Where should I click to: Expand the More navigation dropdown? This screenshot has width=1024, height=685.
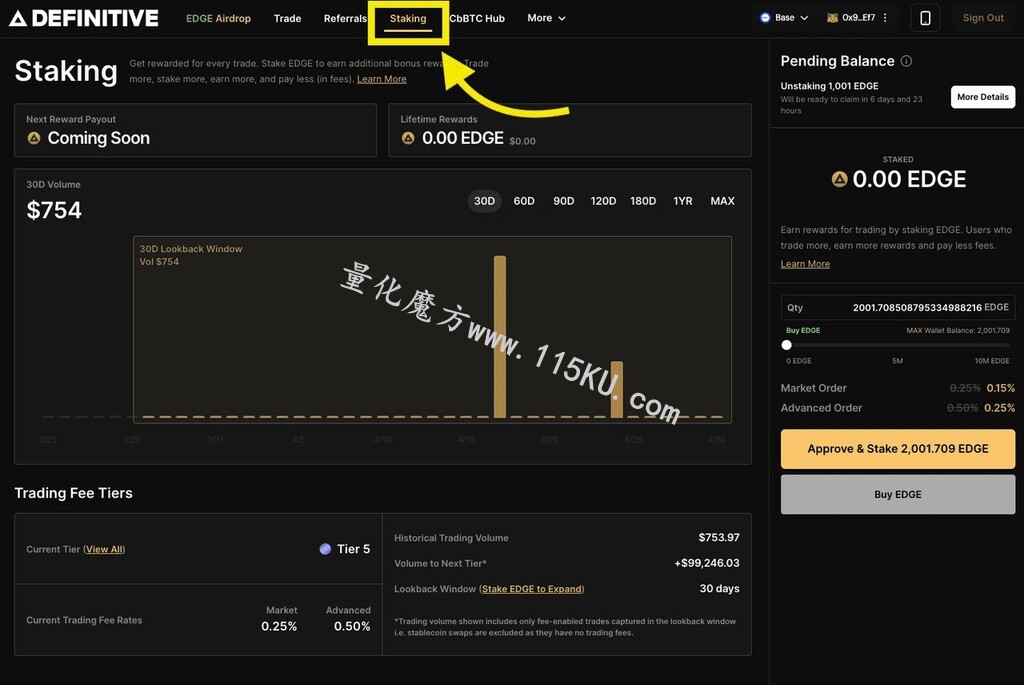click(x=546, y=18)
